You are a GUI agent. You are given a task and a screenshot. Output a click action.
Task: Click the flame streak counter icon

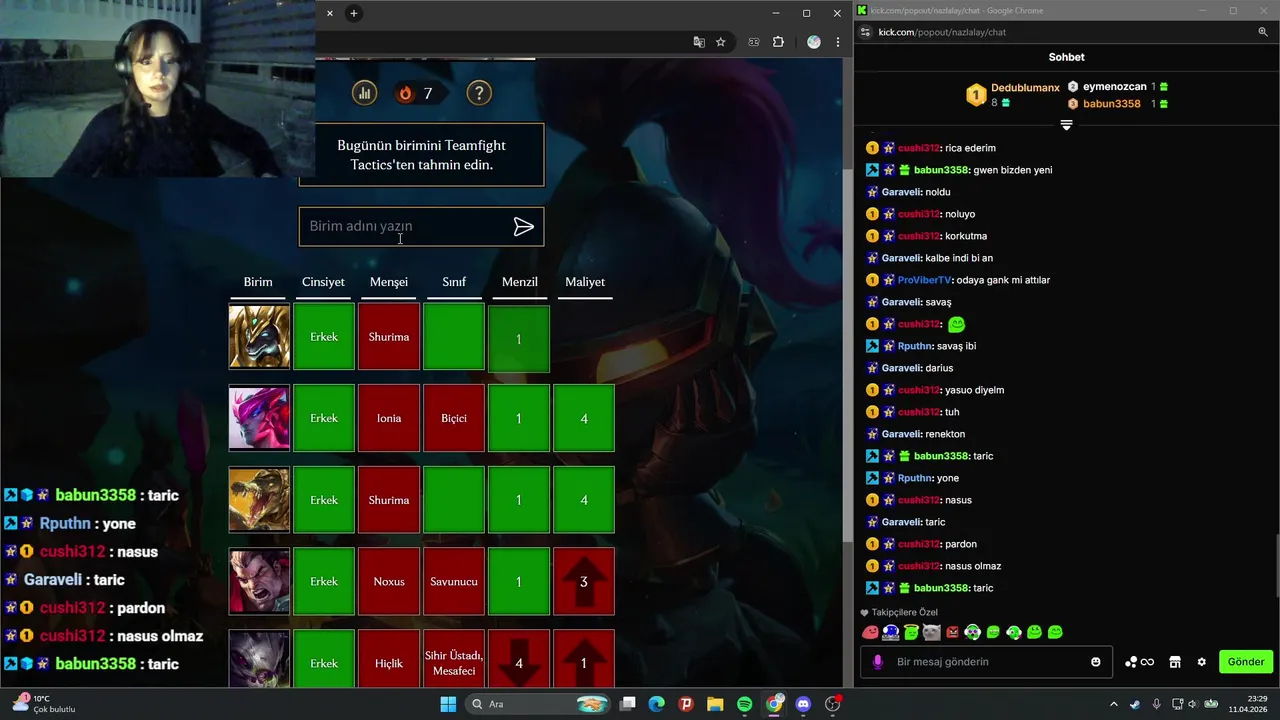tap(405, 93)
